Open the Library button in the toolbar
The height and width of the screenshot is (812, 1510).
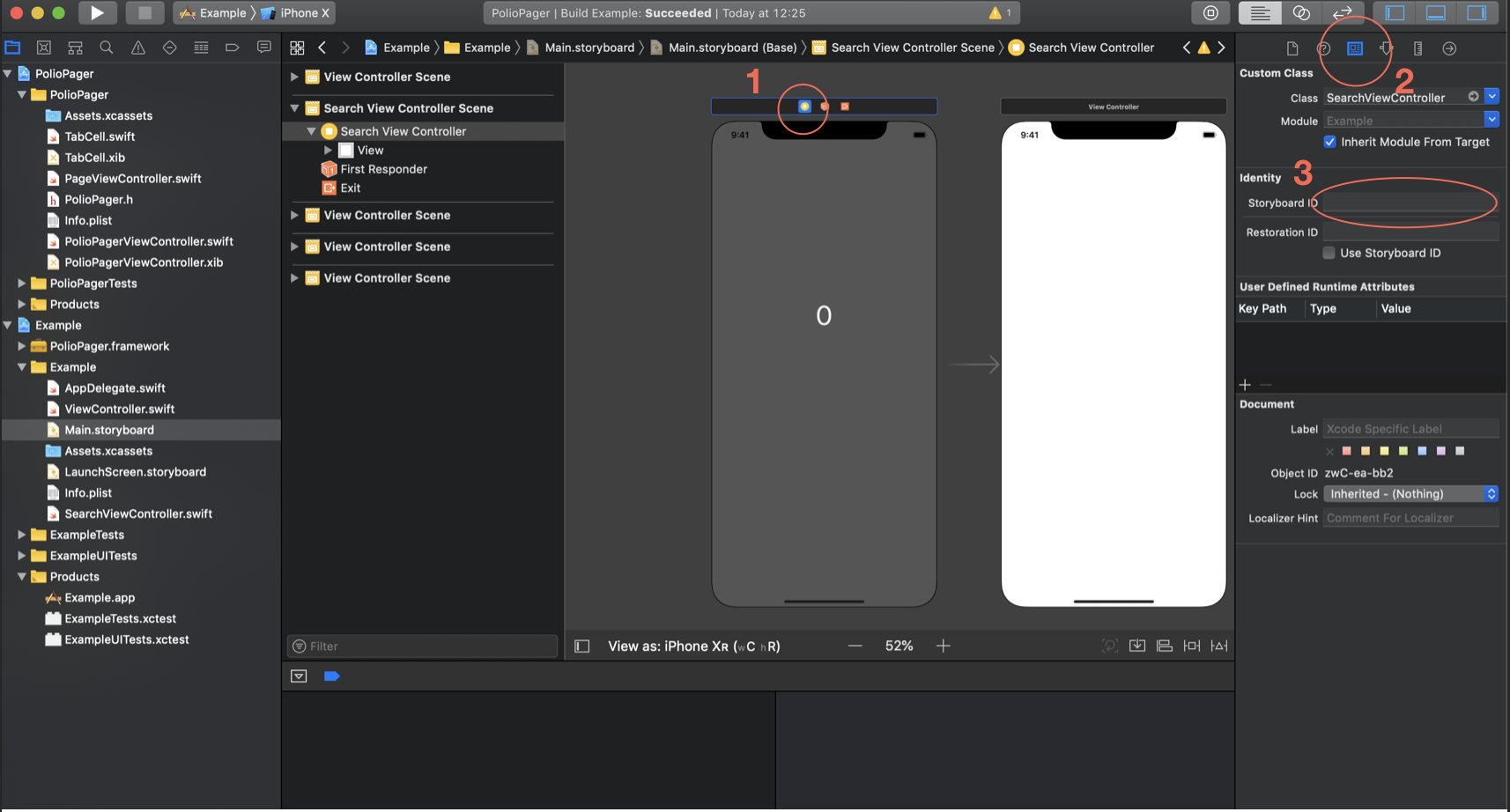coord(1210,12)
